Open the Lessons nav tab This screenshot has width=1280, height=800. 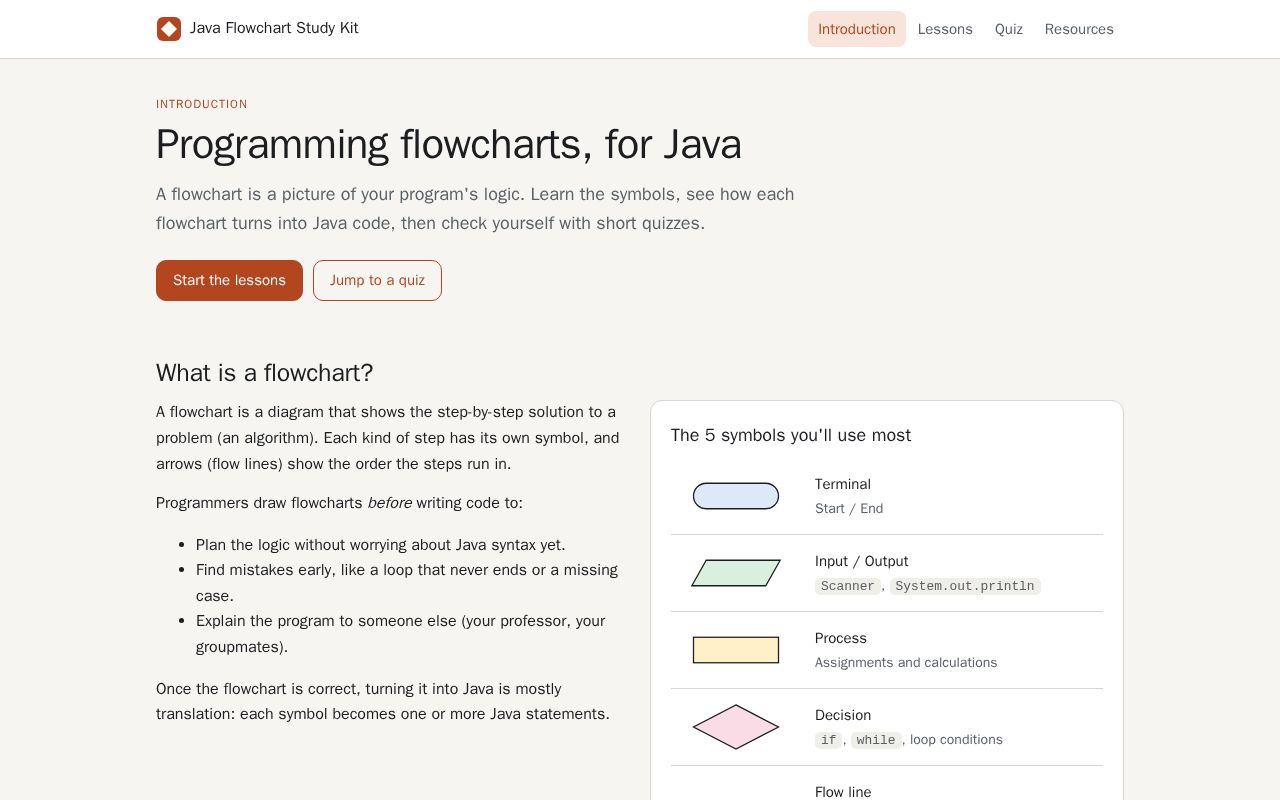(945, 29)
